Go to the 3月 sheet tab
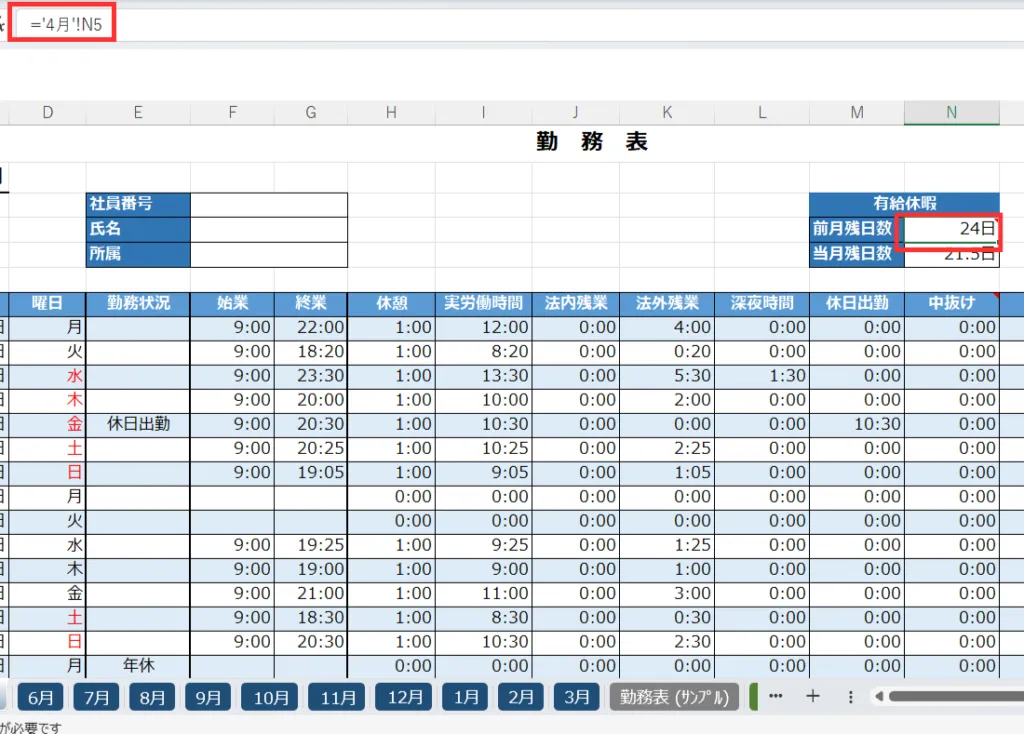 [577, 697]
